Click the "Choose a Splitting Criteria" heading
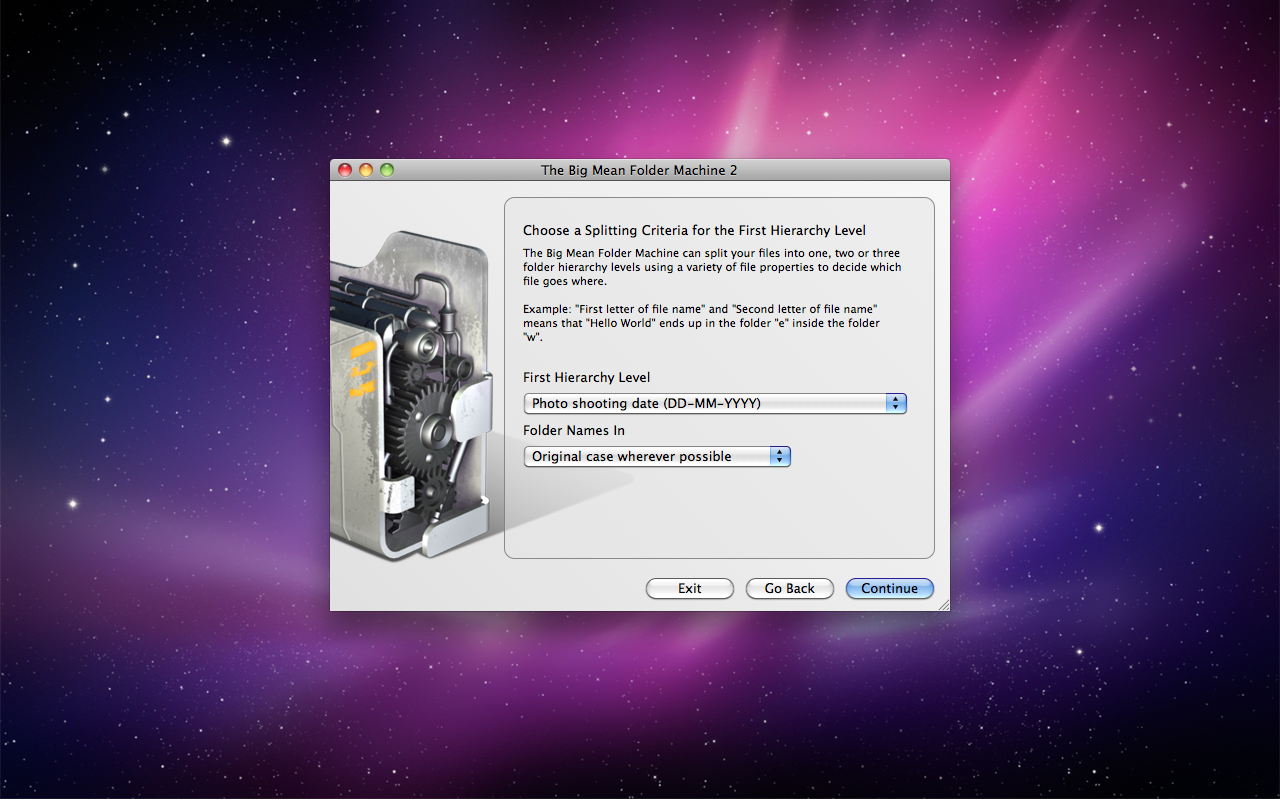The width and height of the screenshot is (1280, 800). pyautogui.click(x=694, y=230)
